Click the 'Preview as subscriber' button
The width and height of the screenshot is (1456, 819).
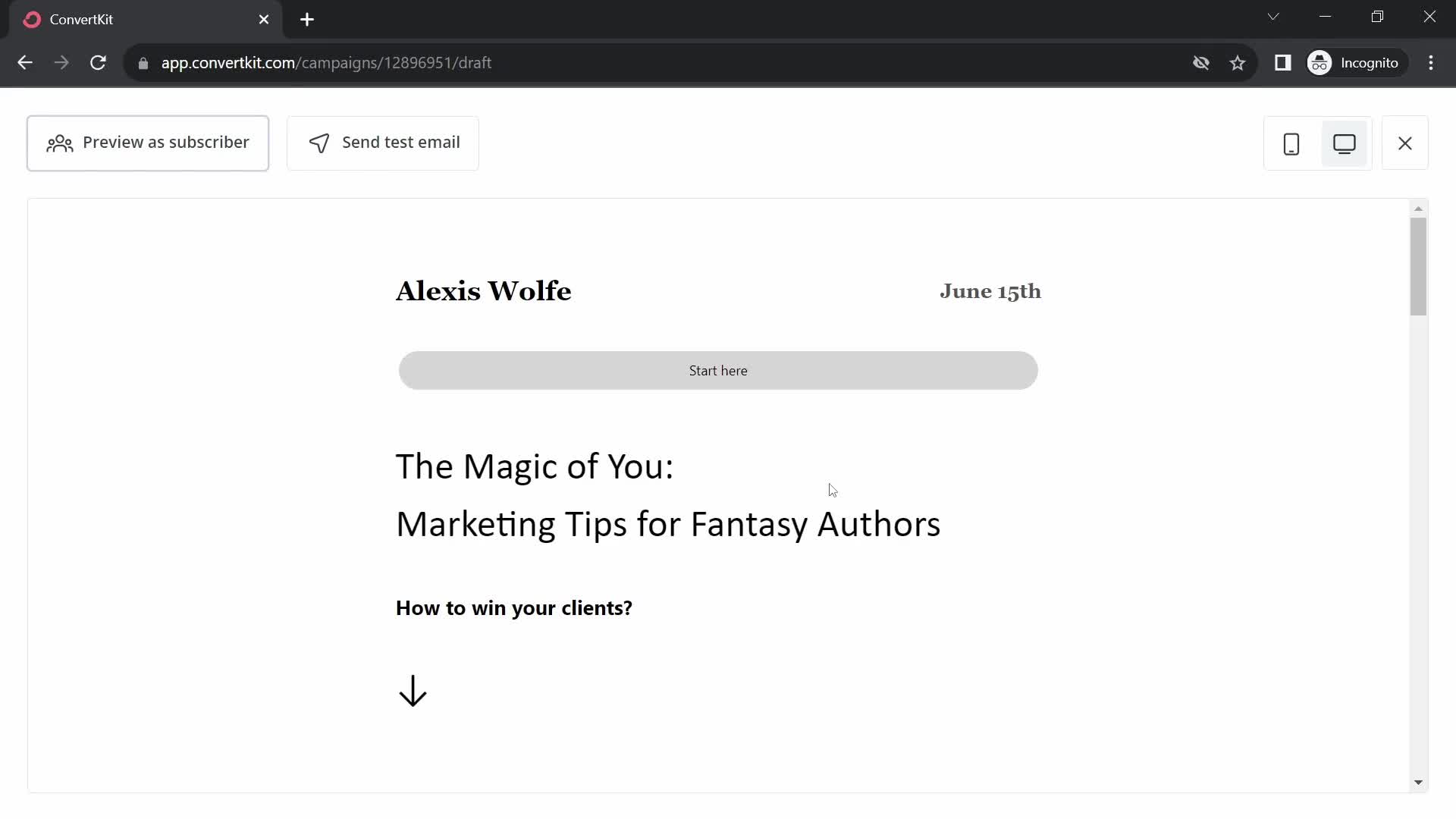click(x=148, y=142)
